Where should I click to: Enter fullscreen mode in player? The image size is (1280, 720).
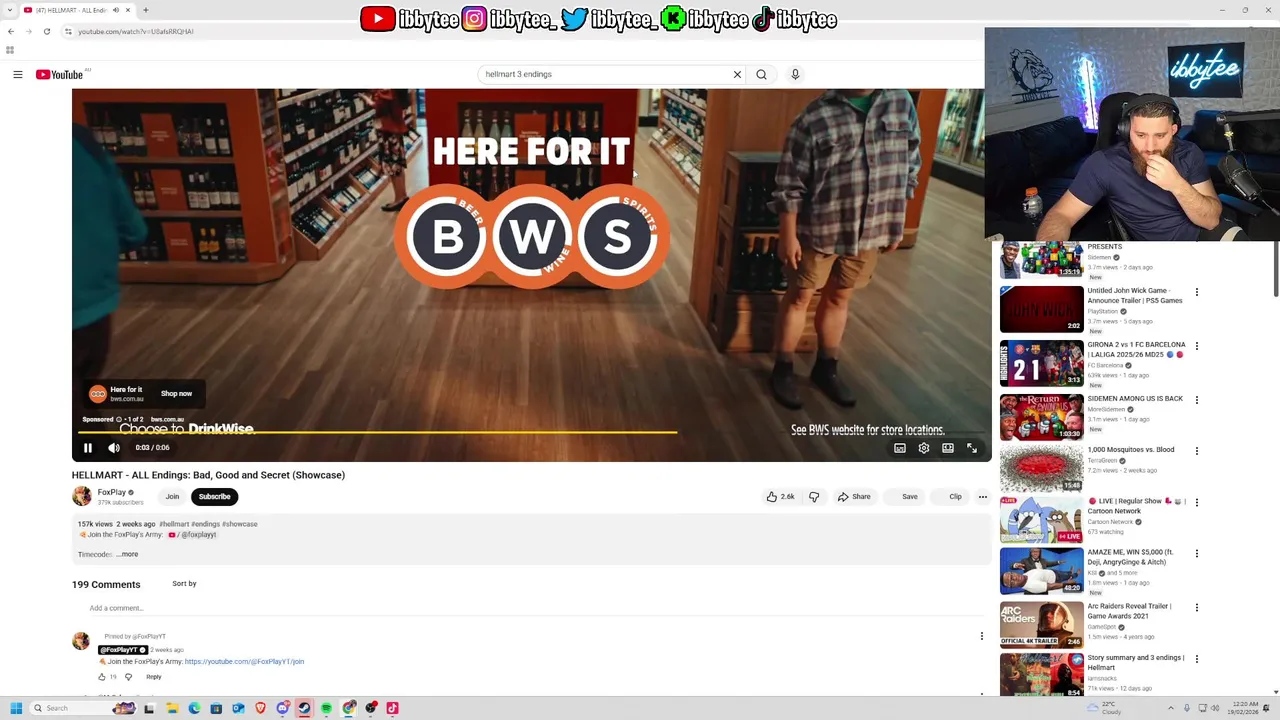coord(972,448)
